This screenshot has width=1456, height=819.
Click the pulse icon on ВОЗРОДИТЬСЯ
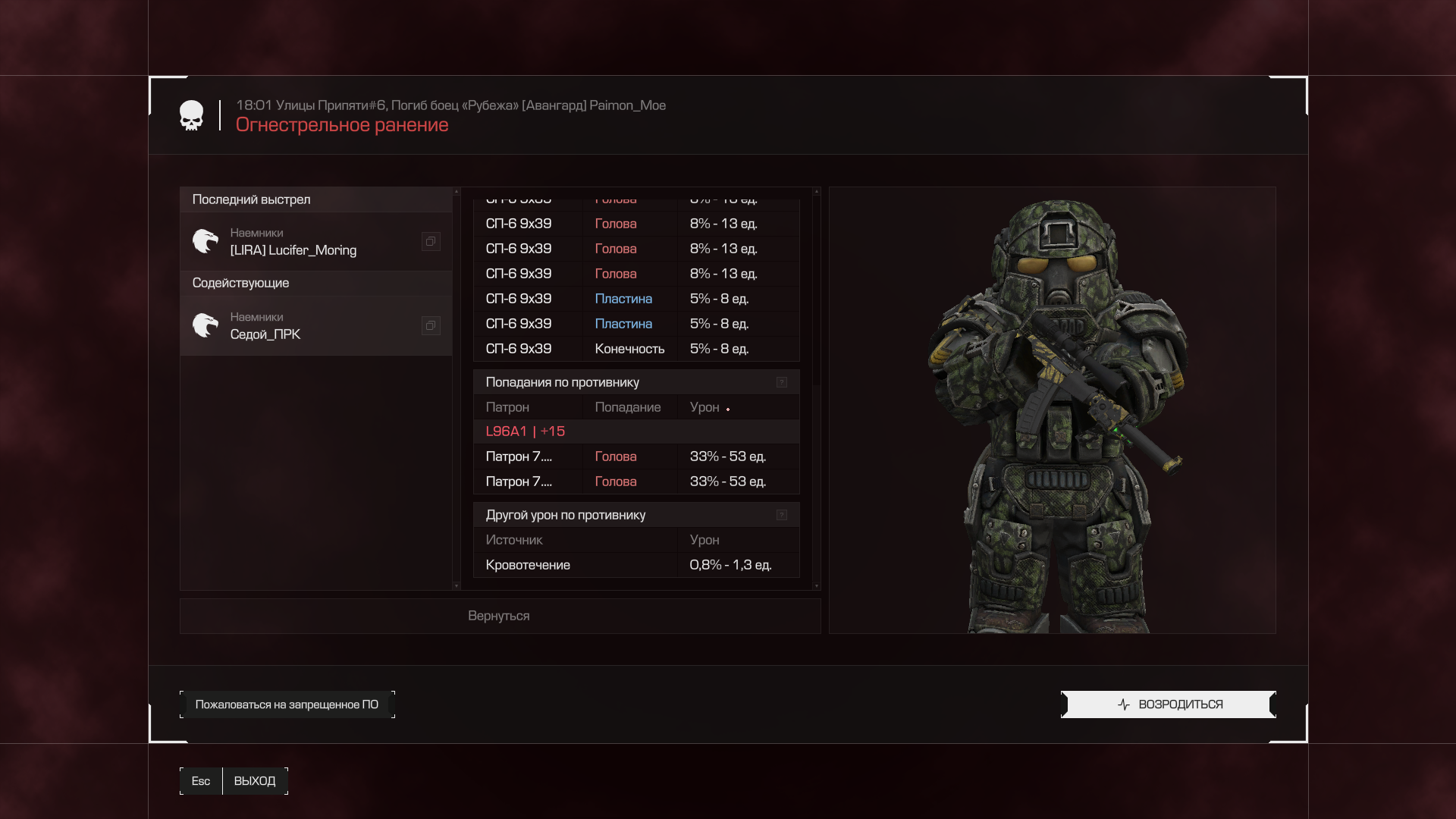1124,704
